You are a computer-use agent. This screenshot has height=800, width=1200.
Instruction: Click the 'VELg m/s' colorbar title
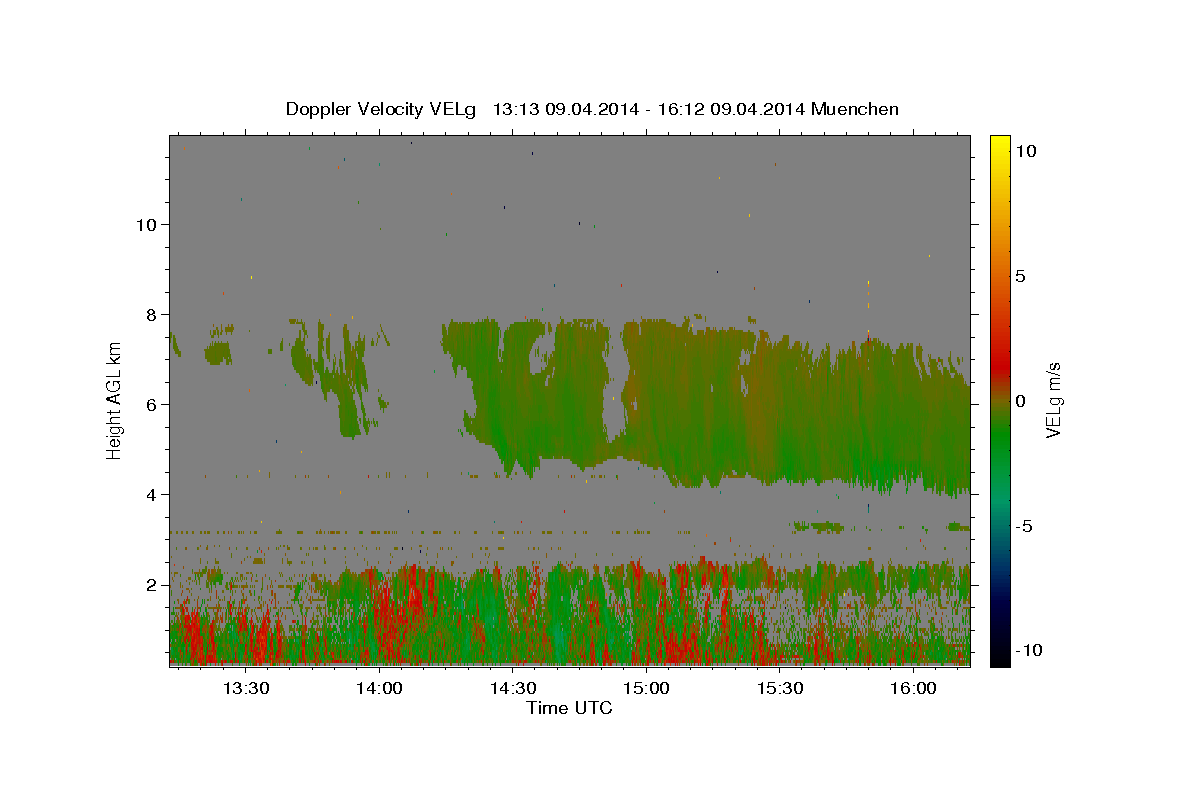click(x=1053, y=401)
